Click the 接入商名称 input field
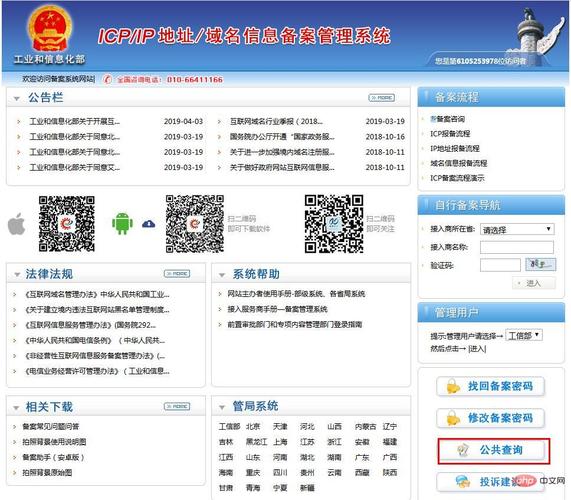 click(x=517, y=247)
